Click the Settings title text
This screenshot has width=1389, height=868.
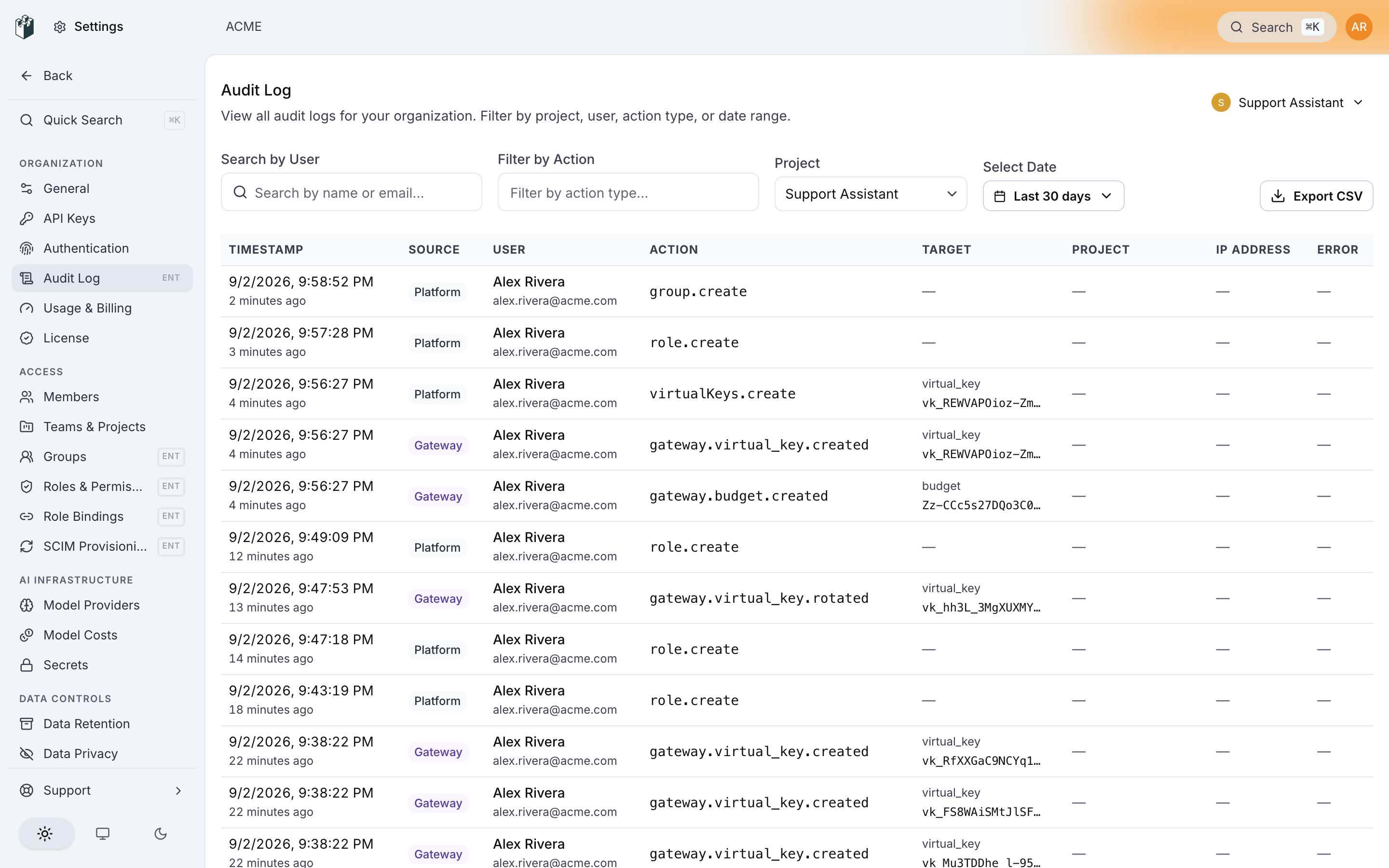[99, 27]
